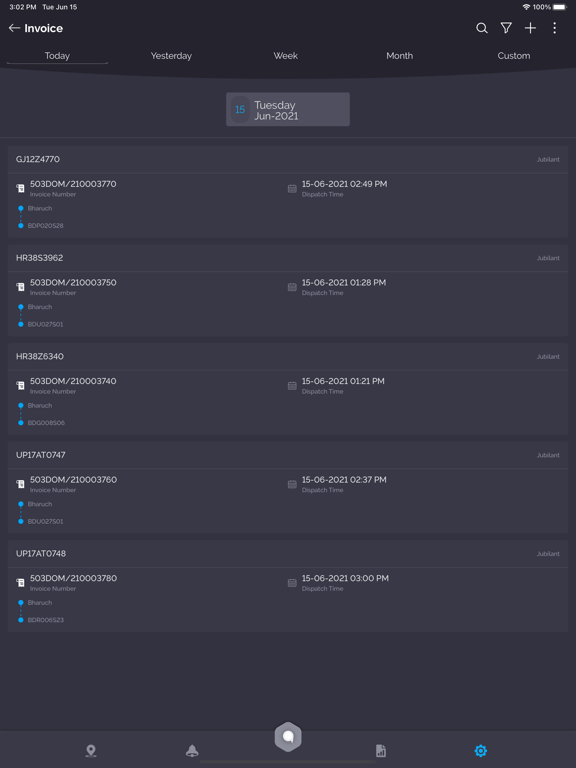The width and height of the screenshot is (576, 768).
Task: Open the Tuesday Jun-2021 date picker
Action: (x=288, y=109)
